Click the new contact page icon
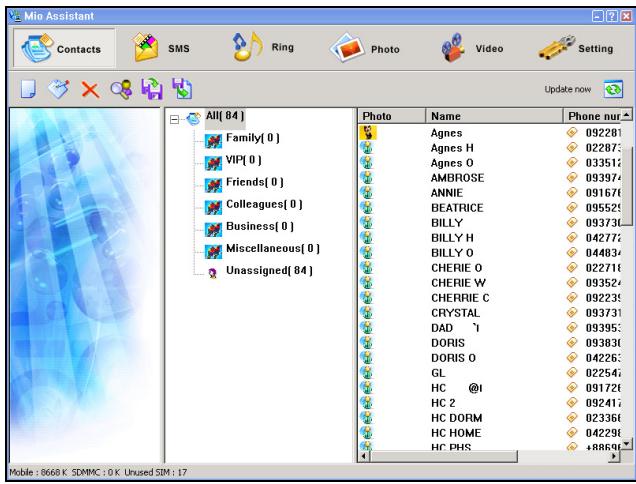The image size is (636, 484). coord(28,89)
